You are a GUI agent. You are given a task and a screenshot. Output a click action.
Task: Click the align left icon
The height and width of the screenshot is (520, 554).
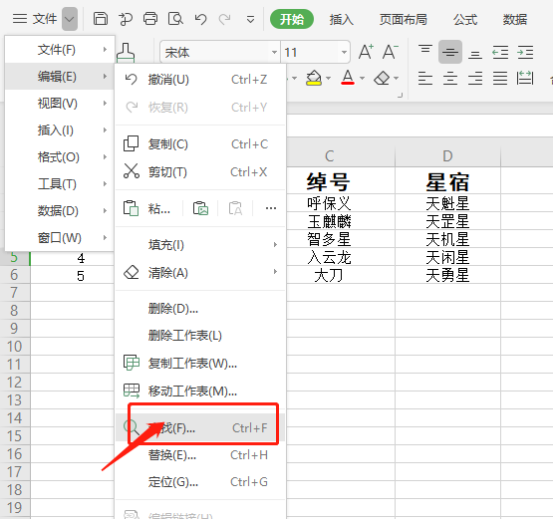(x=425, y=78)
